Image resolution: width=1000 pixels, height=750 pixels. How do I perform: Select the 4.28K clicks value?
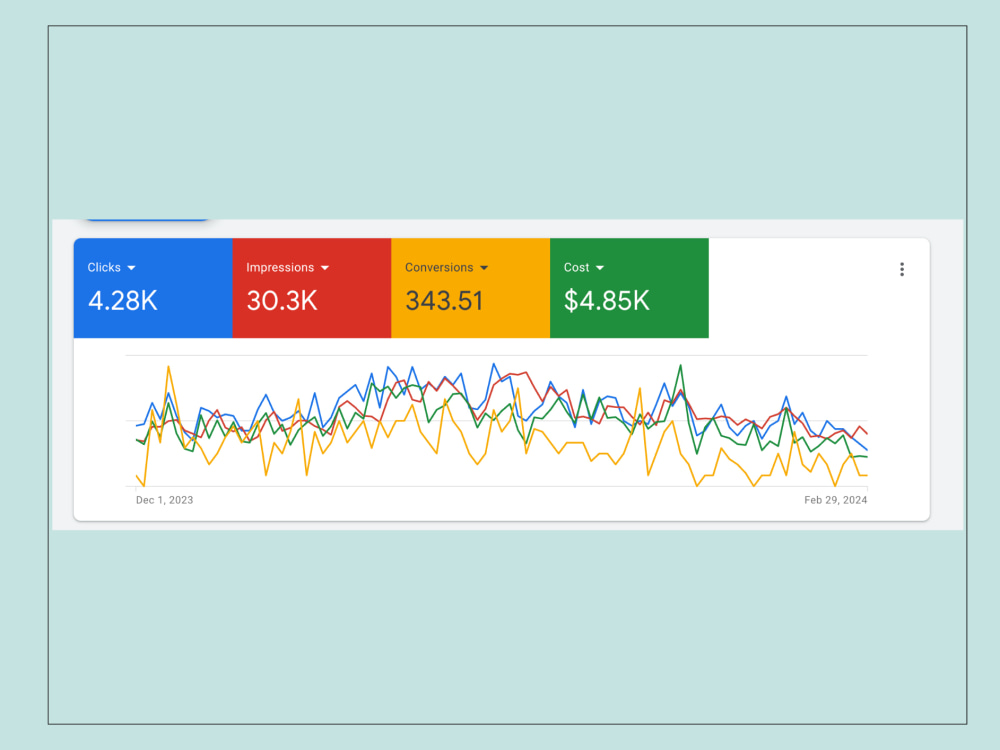122,300
